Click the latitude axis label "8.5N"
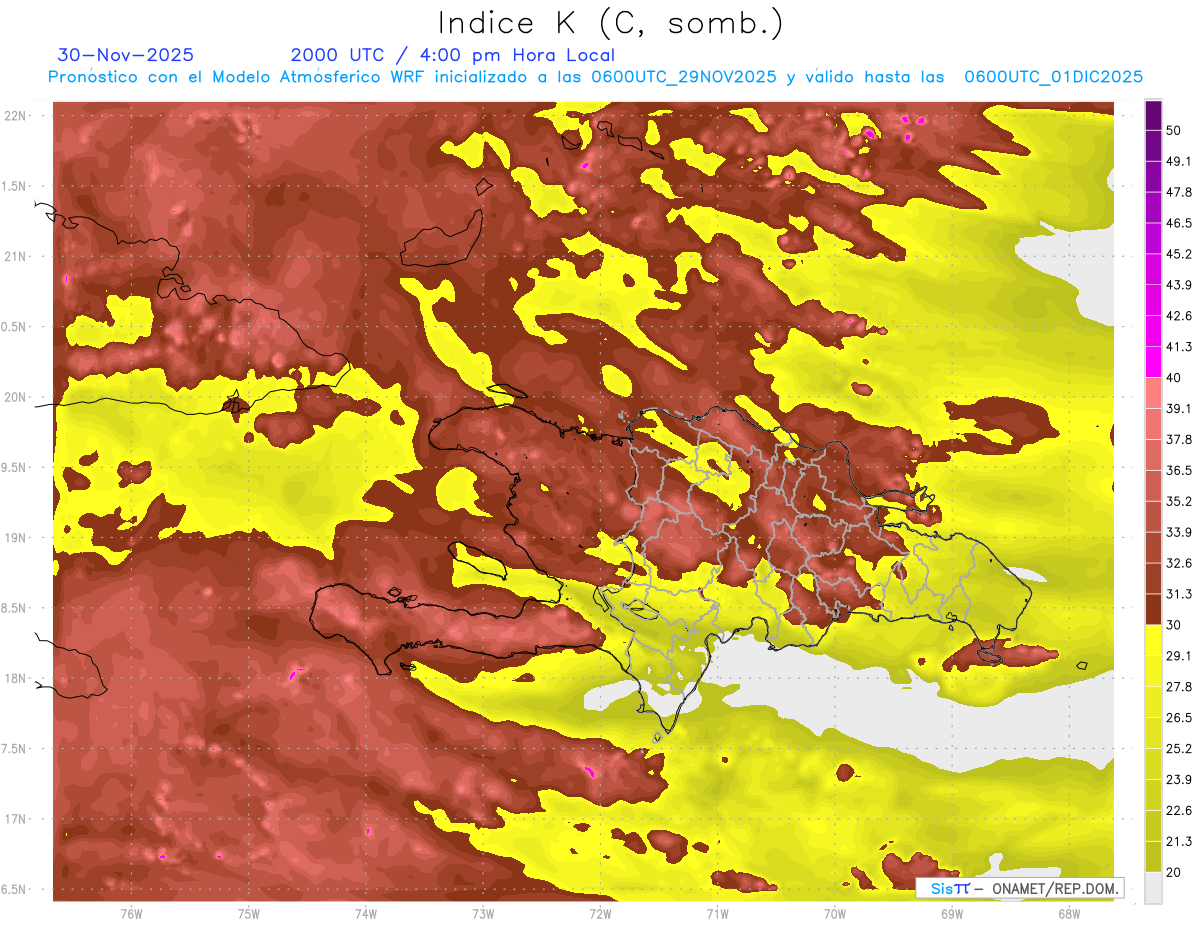 [x=15, y=609]
